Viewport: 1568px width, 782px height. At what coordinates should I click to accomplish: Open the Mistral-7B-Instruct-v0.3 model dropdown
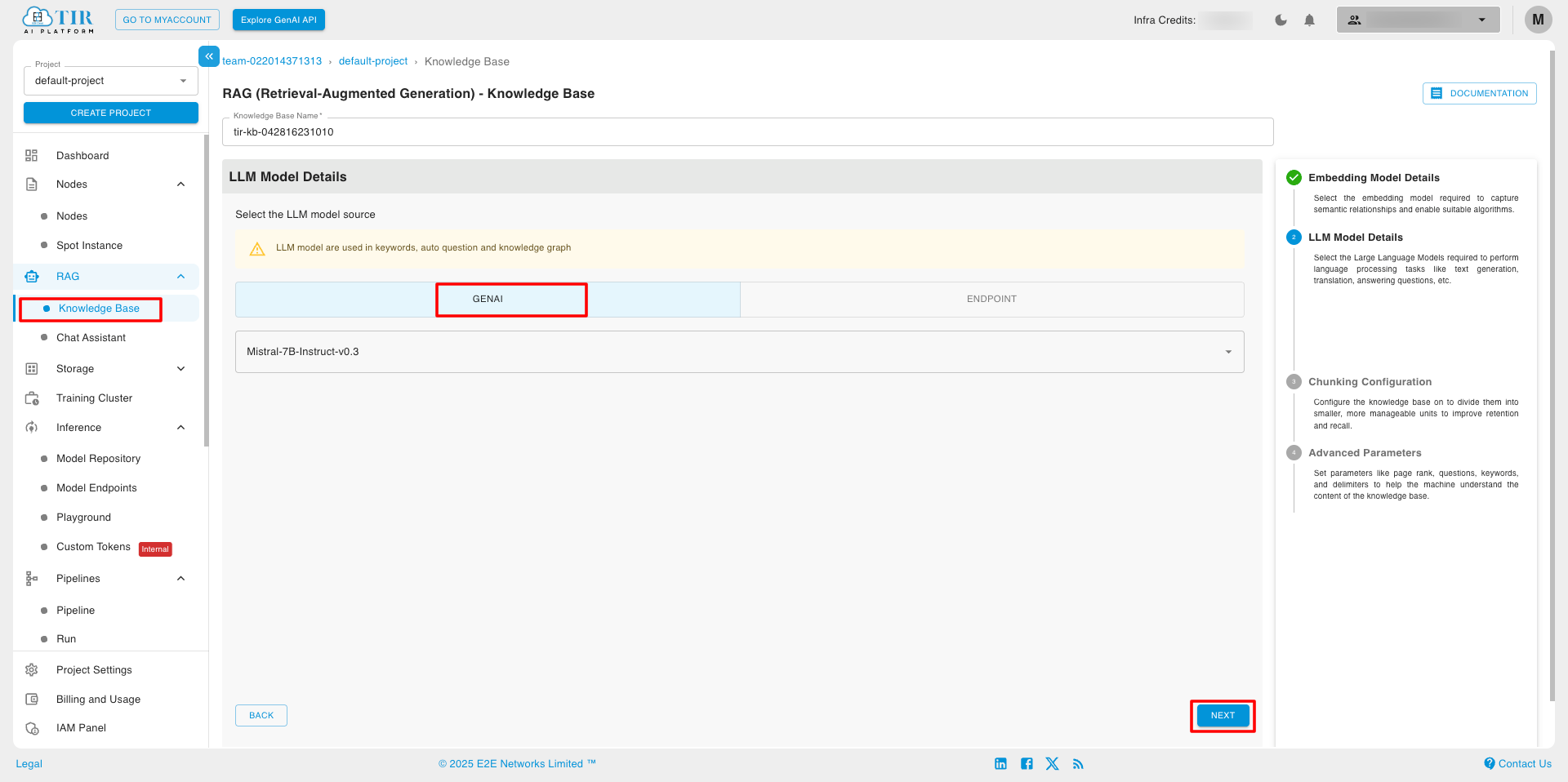740,352
